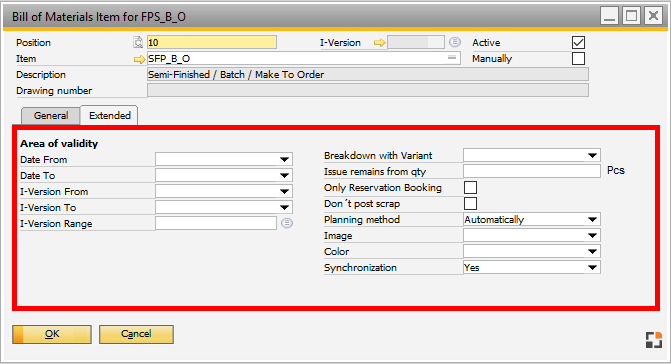Confirm with the OK button

[52, 334]
